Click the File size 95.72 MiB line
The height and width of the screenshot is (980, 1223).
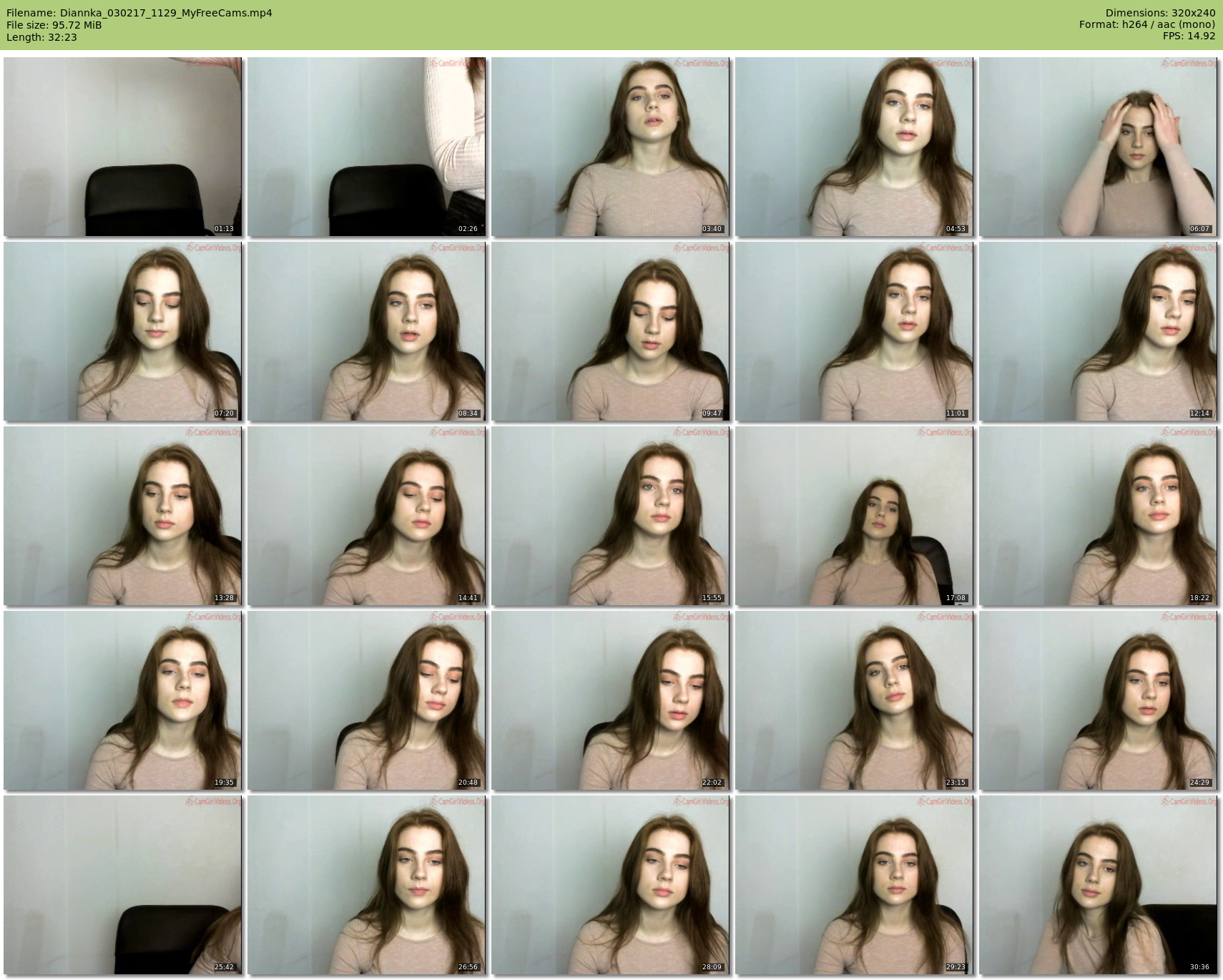(x=54, y=25)
